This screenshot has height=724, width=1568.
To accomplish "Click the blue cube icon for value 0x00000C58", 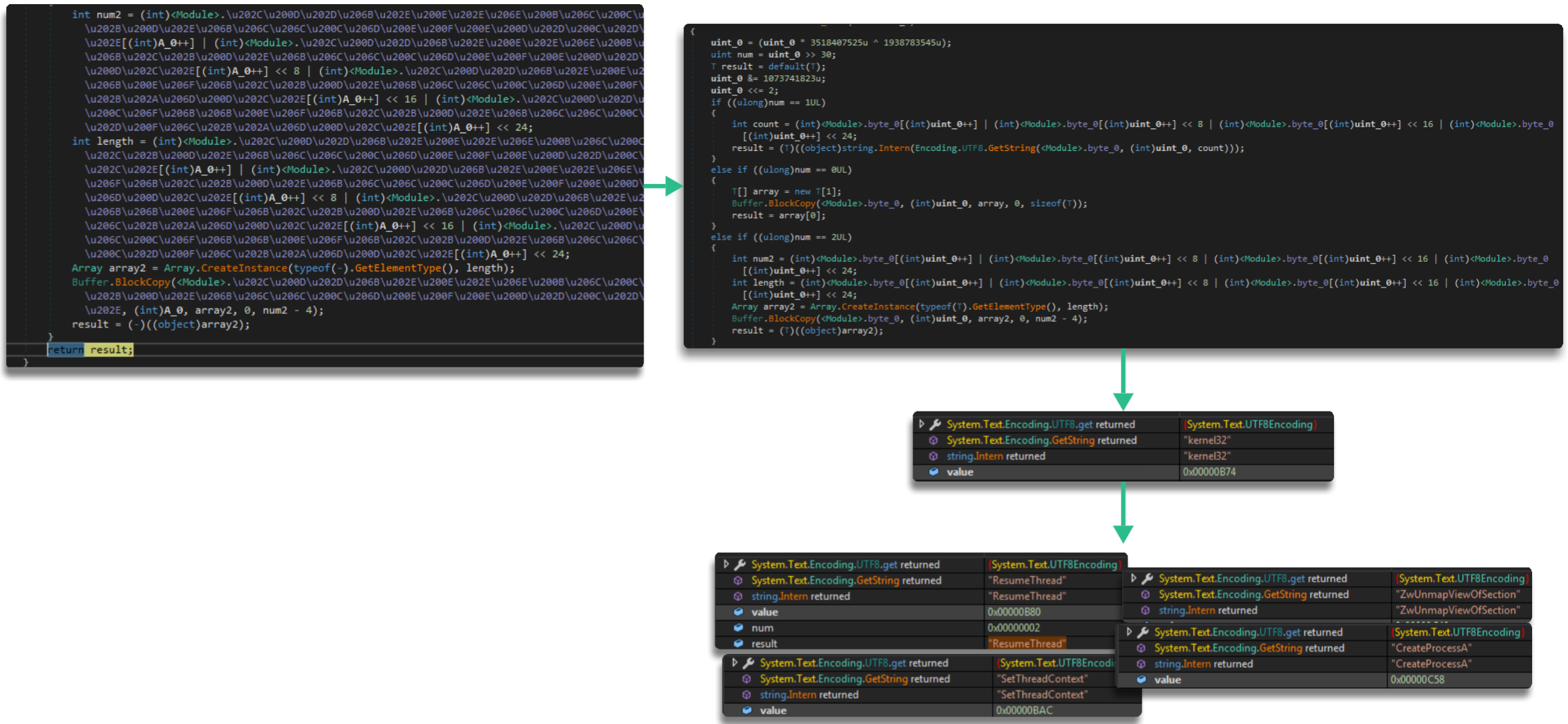I will pos(1141,679).
